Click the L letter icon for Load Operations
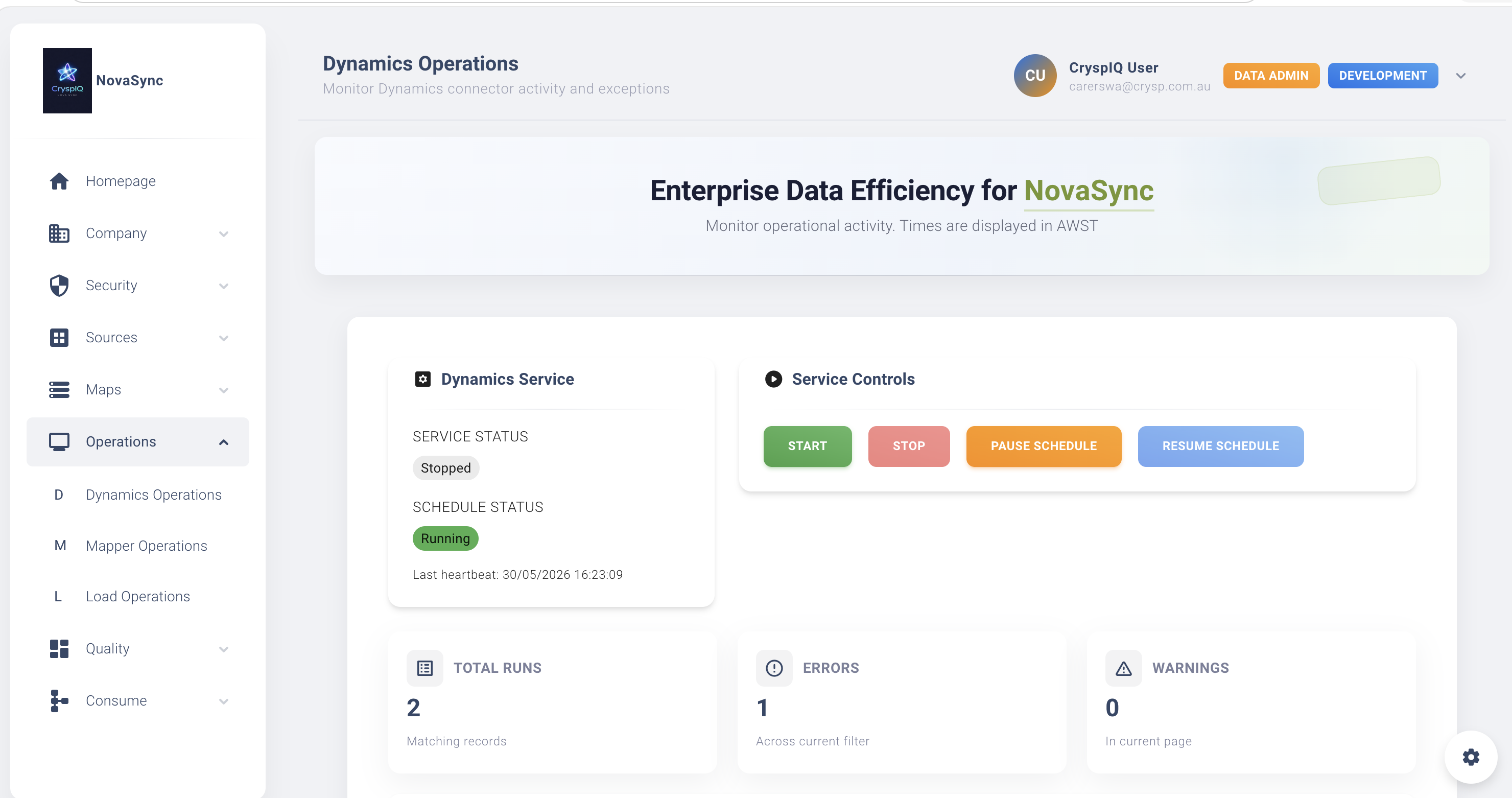Viewport: 1512px width, 798px height. tap(58, 597)
